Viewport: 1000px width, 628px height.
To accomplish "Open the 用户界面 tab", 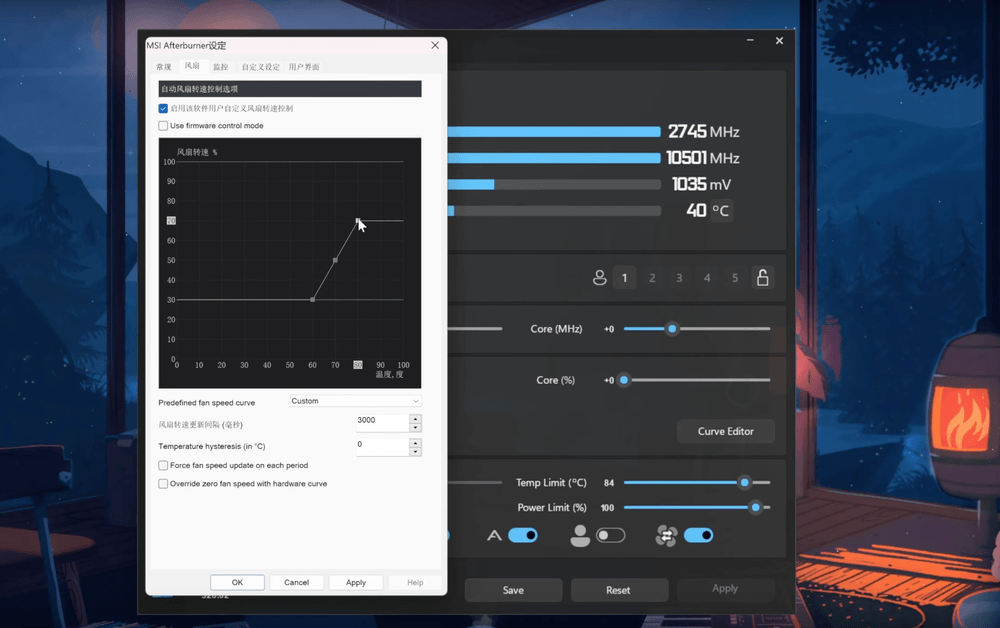I will coord(304,67).
